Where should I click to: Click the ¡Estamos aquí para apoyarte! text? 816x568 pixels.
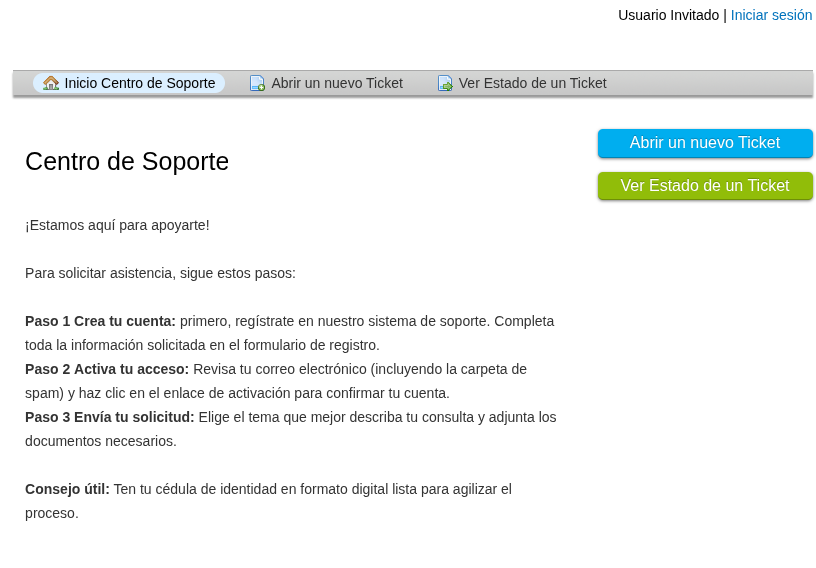coord(117,225)
